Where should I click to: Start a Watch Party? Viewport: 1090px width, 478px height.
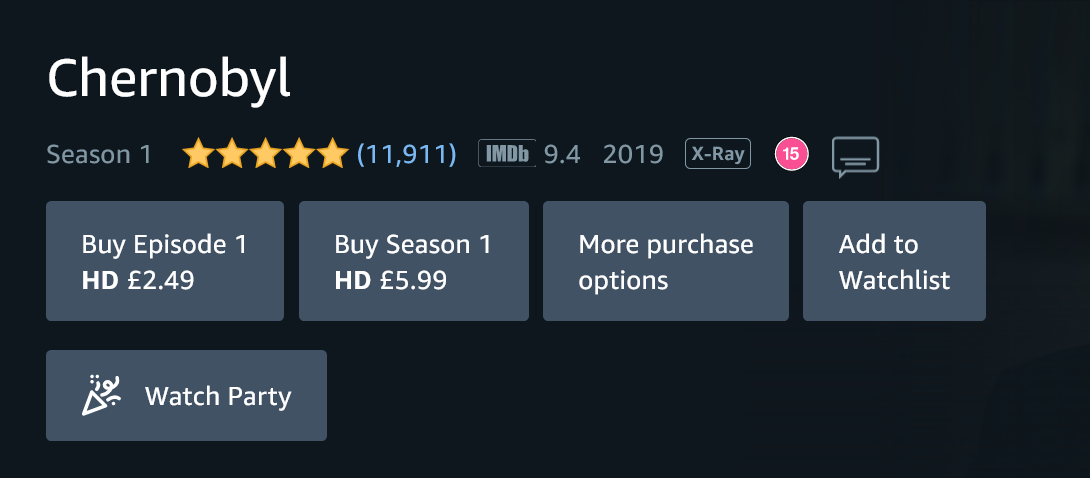(x=186, y=395)
